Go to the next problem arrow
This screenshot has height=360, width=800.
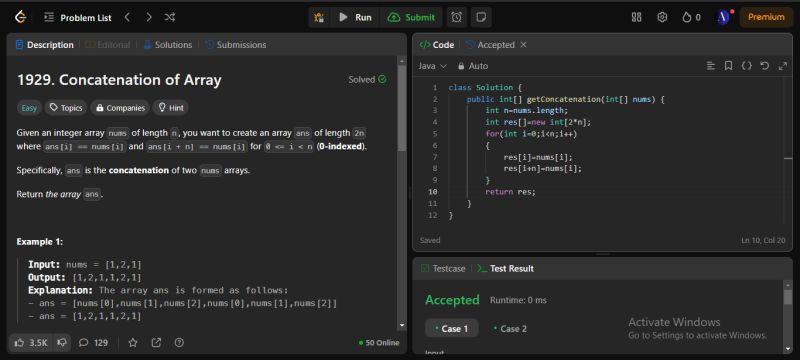coord(148,17)
